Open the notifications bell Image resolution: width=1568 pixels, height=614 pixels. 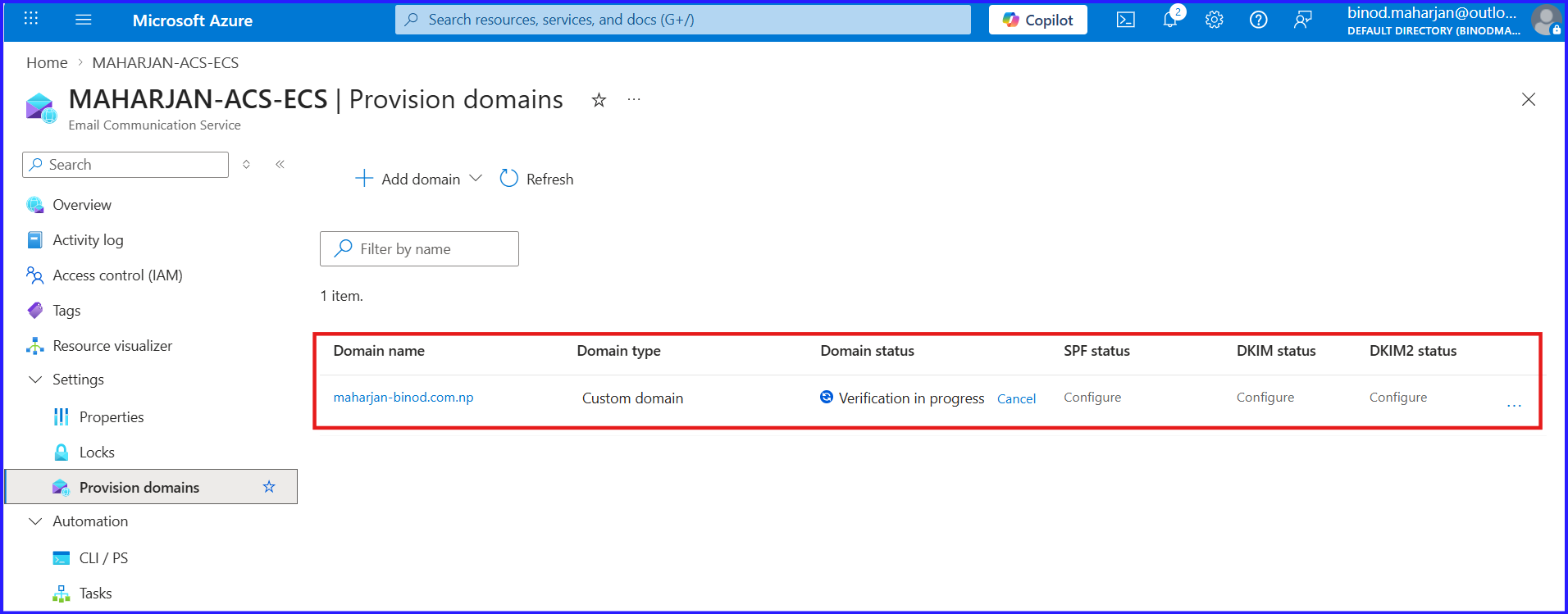pos(1170,20)
